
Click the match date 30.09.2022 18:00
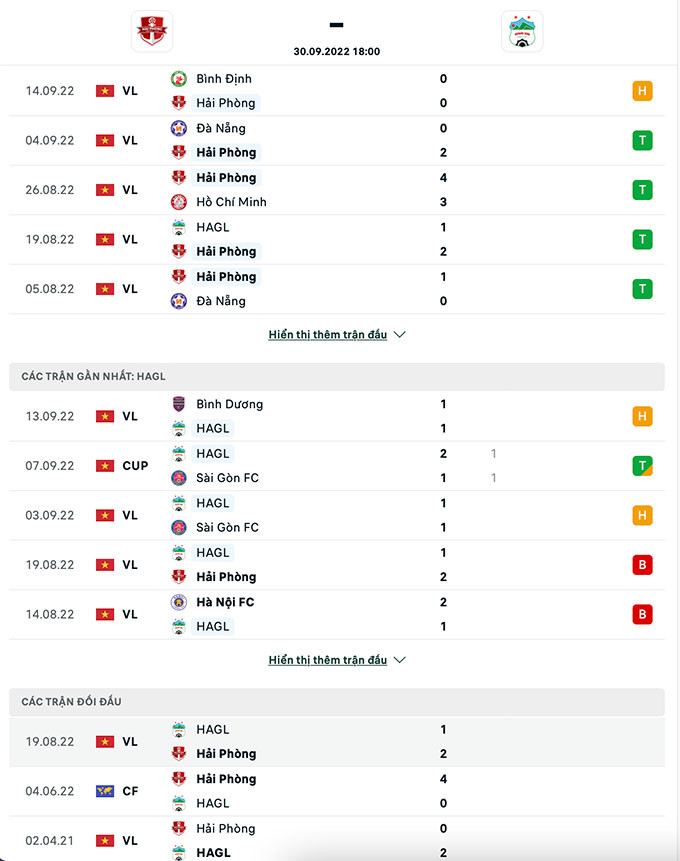point(337,51)
